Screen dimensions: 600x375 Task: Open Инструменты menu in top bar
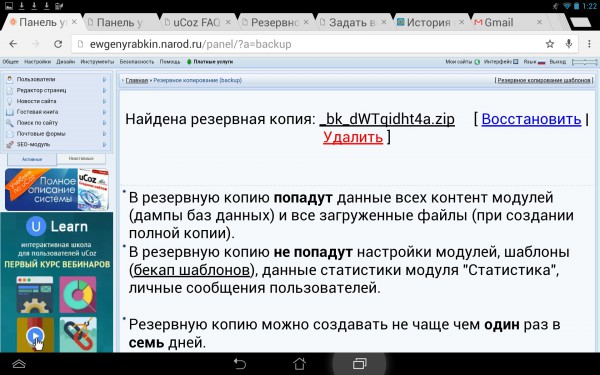click(x=97, y=62)
